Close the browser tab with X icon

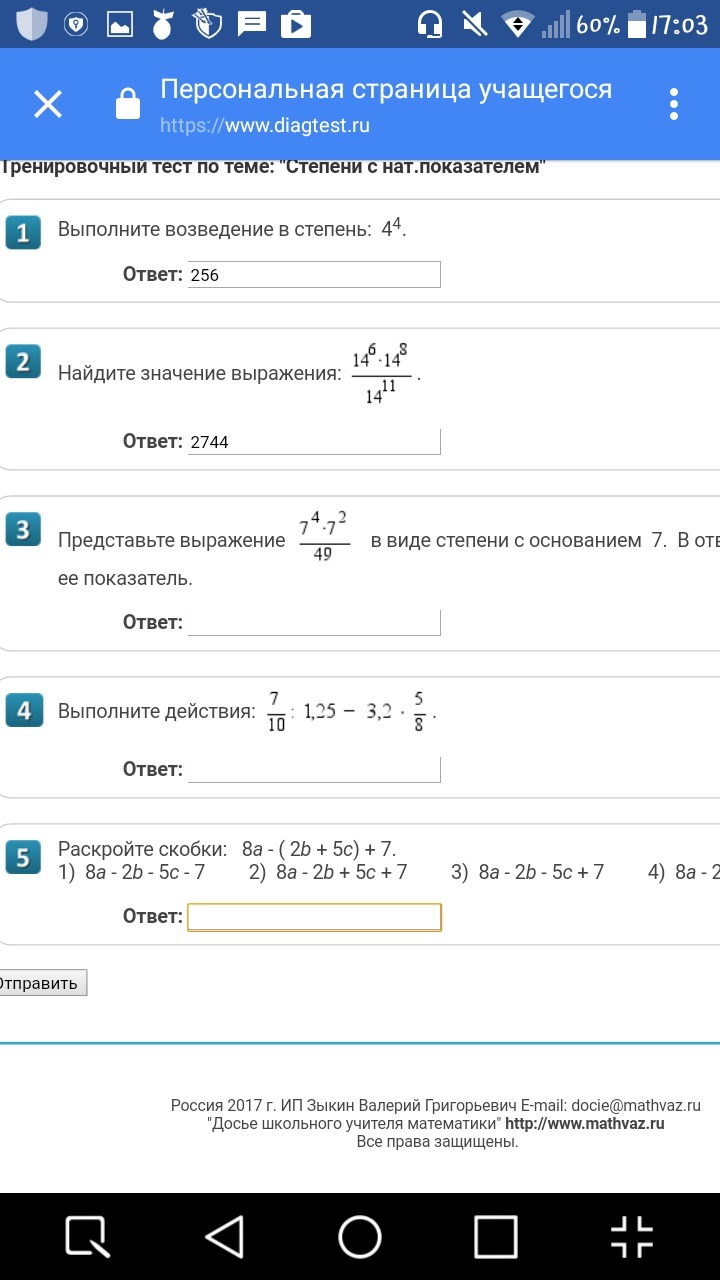(48, 104)
